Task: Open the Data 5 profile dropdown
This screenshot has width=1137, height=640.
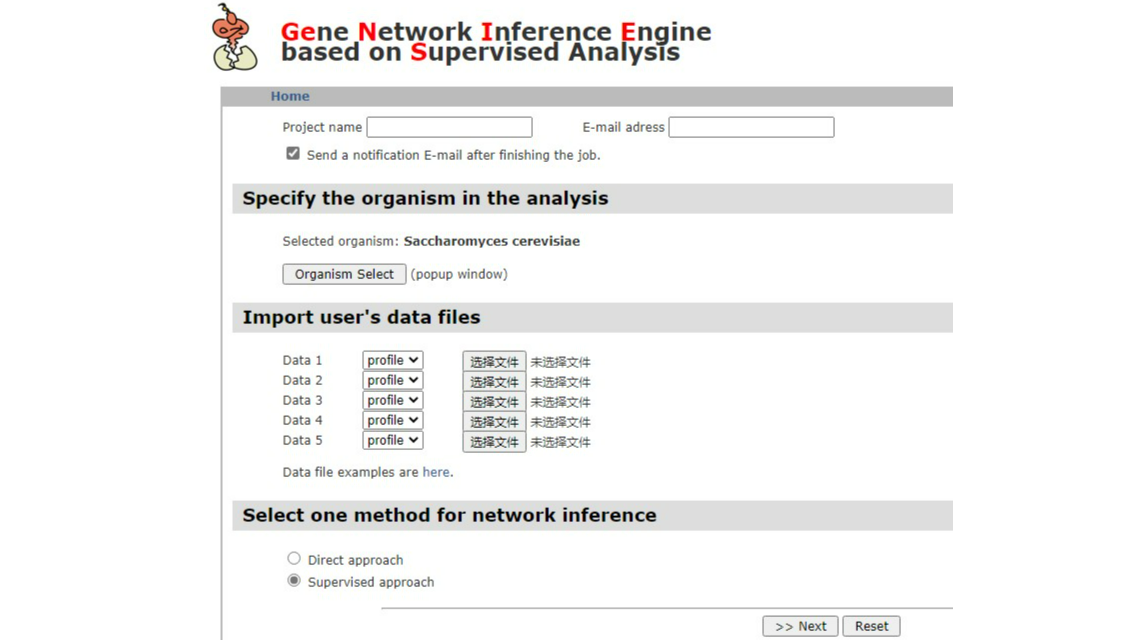Action: tap(393, 440)
